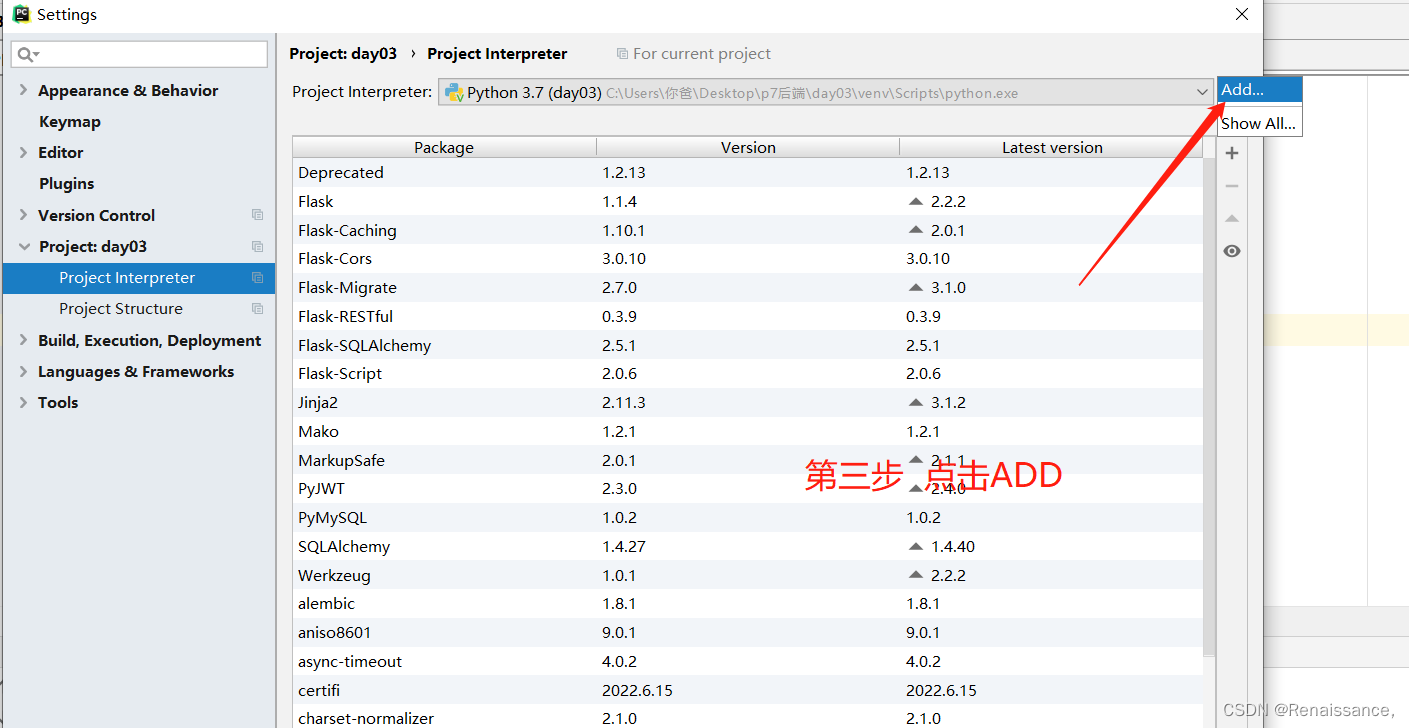Click upgrade arrow beside Flask-Caching 2.0.1

click(x=915, y=230)
